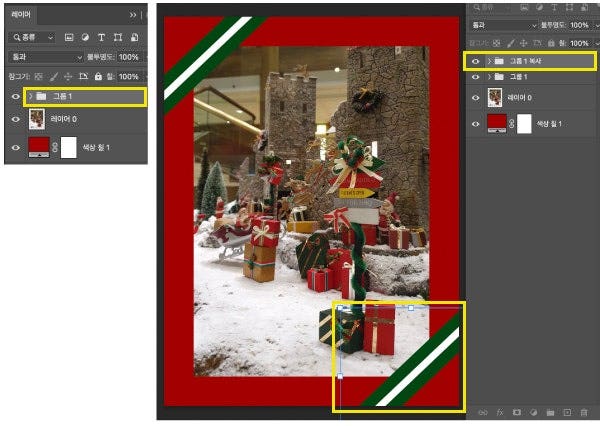Click the link layers icon in panel footer
This screenshot has width=600, height=426.
pos(483,412)
